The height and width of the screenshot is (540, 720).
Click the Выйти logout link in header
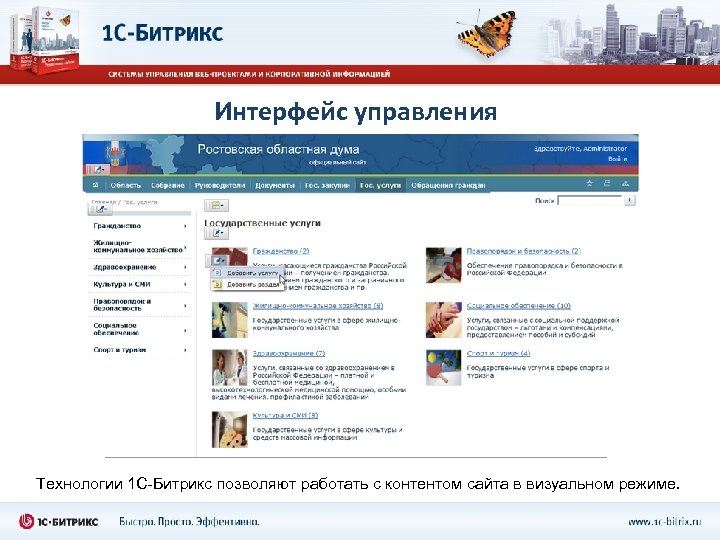click(618, 159)
